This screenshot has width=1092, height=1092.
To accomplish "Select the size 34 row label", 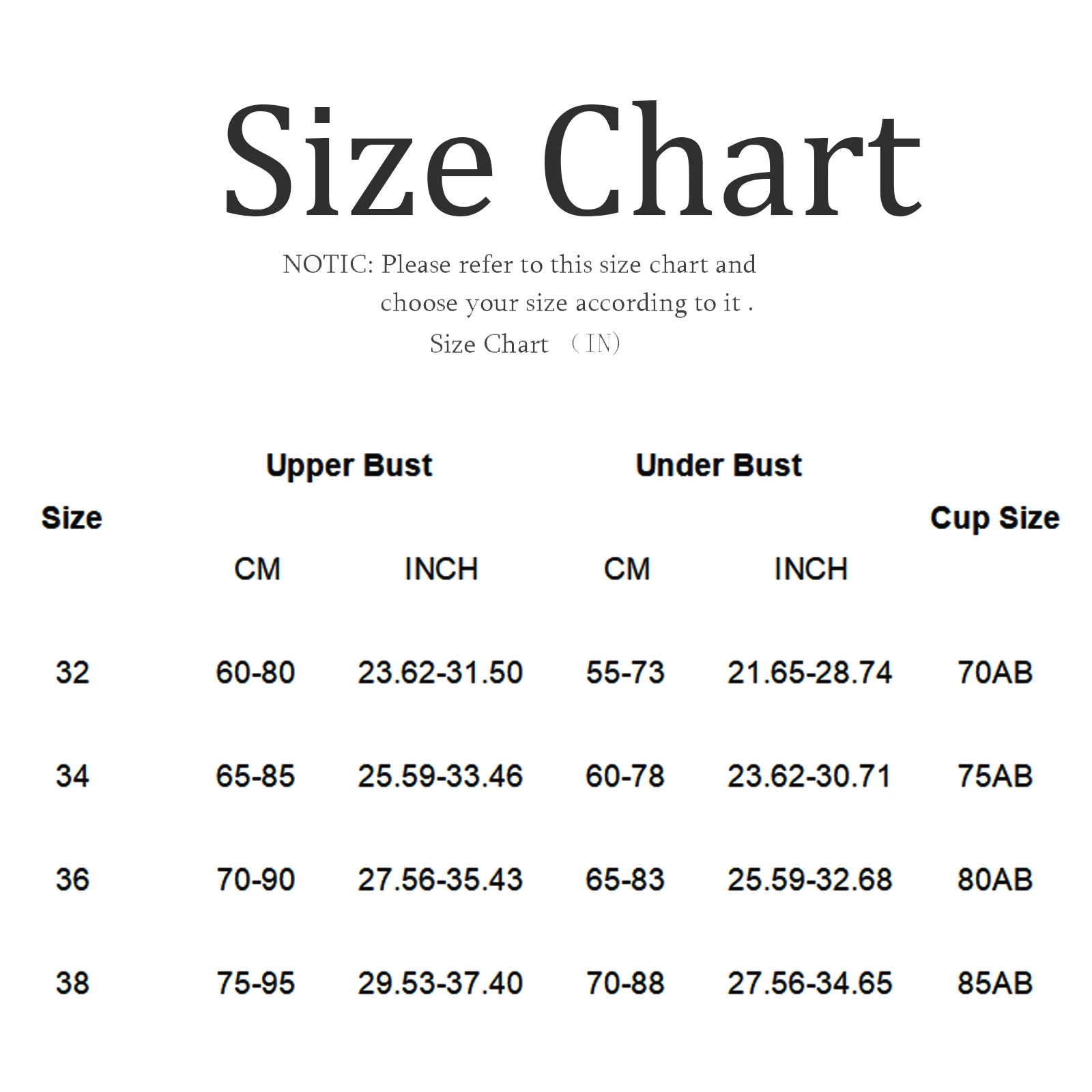I will [x=72, y=777].
